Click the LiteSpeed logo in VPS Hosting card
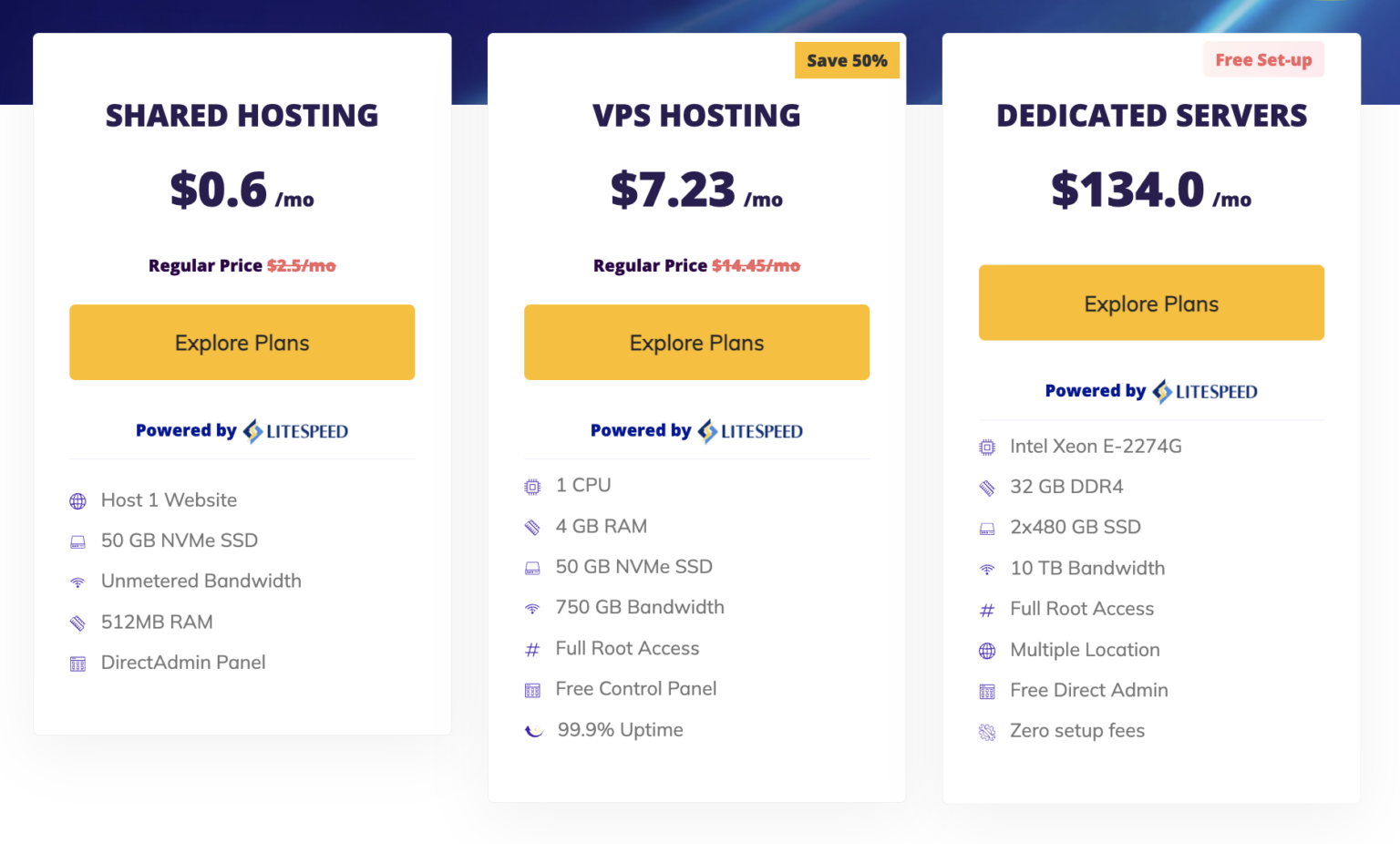 pos(749,430)
